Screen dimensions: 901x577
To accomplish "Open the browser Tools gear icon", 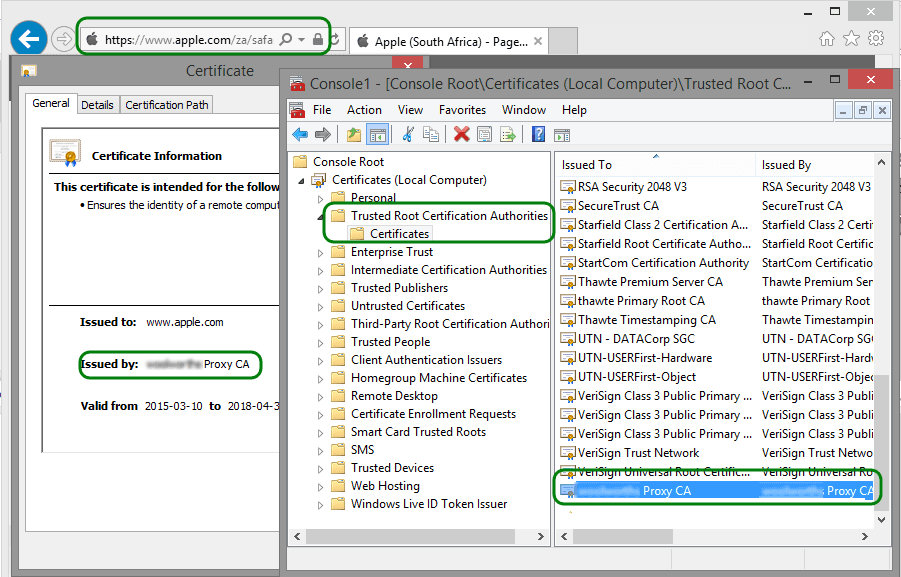I will tap(876, 39).
